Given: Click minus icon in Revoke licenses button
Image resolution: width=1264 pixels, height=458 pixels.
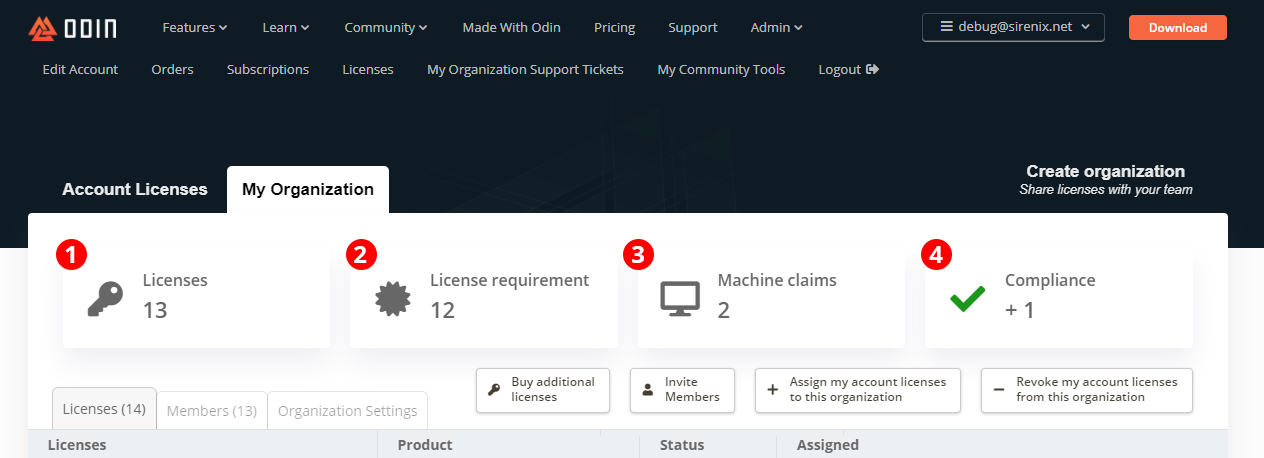Looking at the screenshot, I should pyautogui.click(x=999, y=390).
